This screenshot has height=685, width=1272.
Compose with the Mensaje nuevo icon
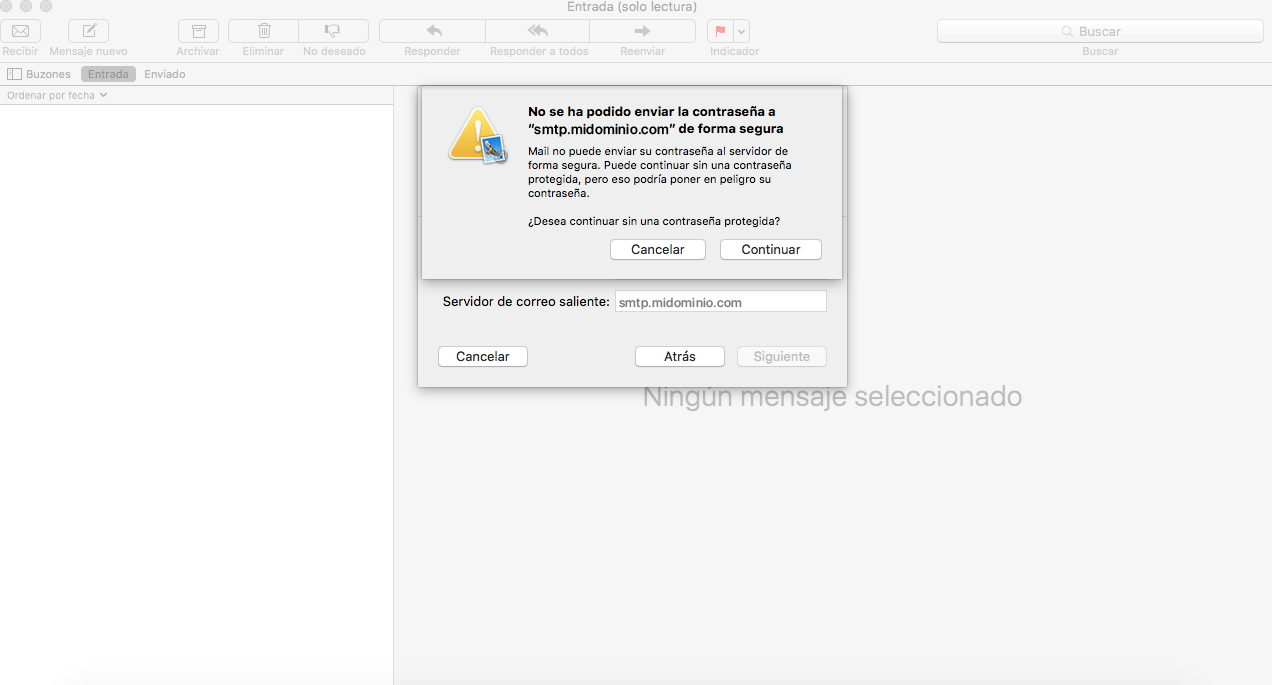point(88,31)
